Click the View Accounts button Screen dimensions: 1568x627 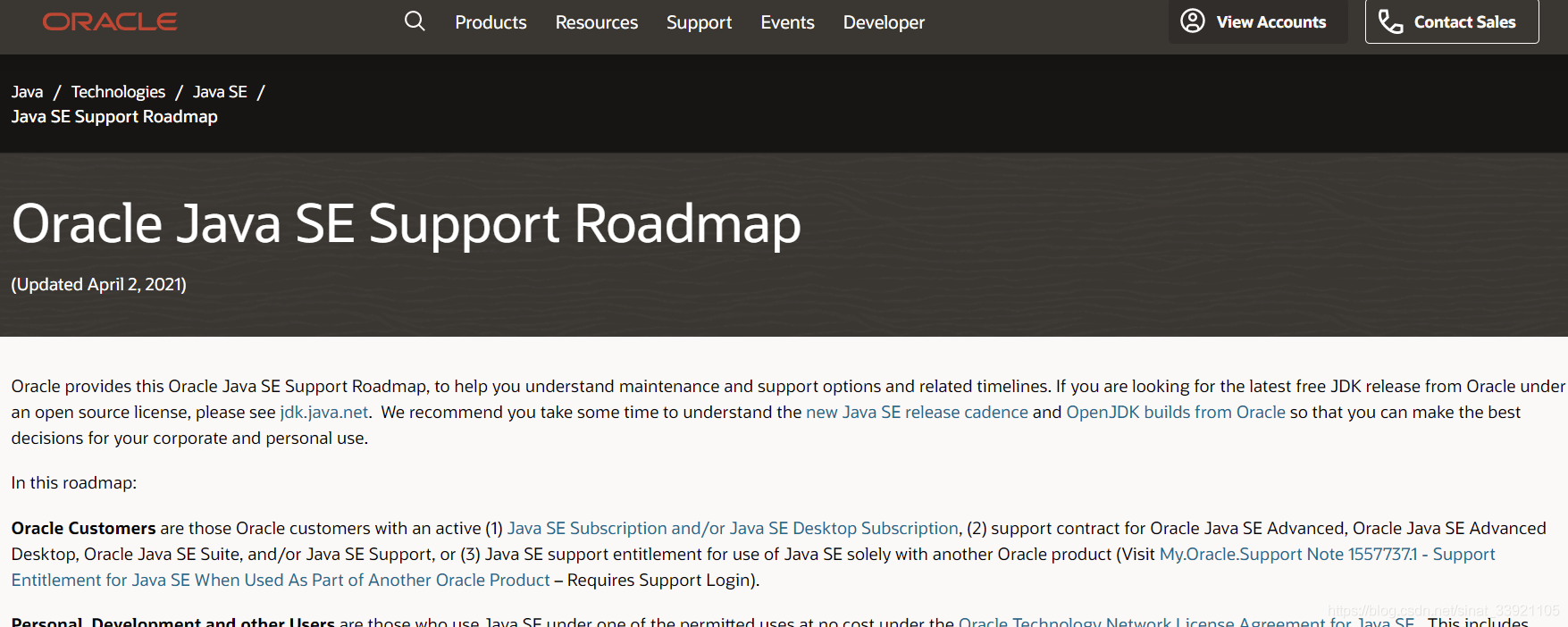point(1258,21)
